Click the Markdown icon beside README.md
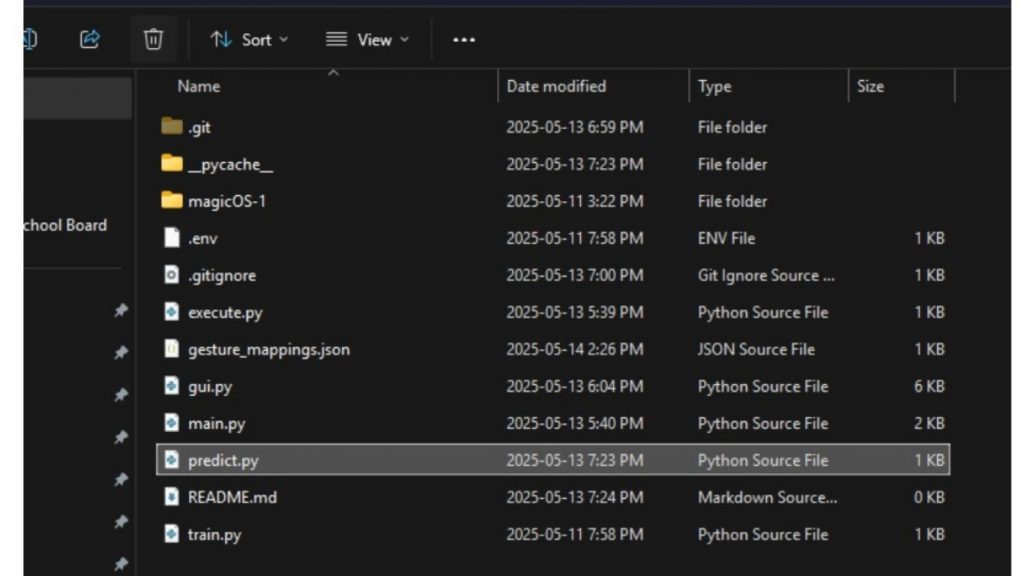 click(x=172, y=497)
